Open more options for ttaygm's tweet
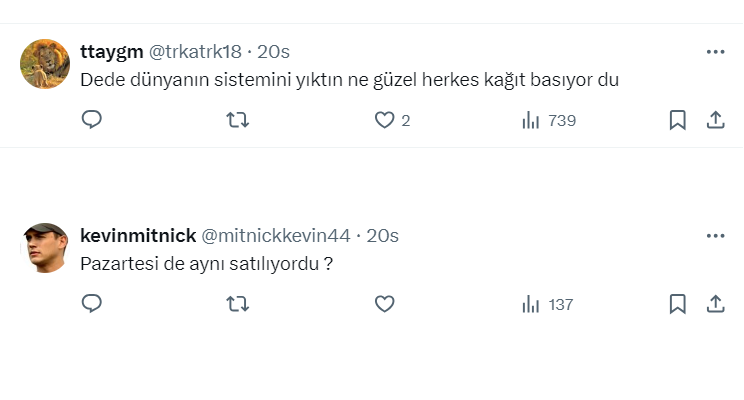 (715, 52)
